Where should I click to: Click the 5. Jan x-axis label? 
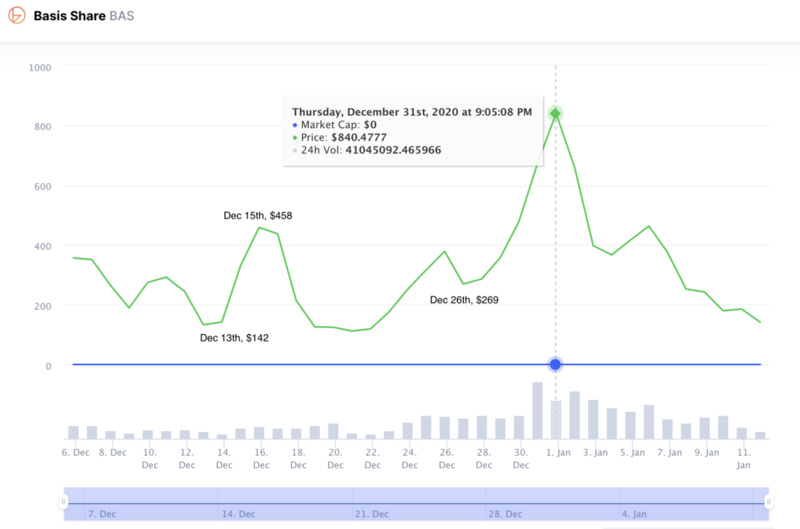(x=633, y=452)
